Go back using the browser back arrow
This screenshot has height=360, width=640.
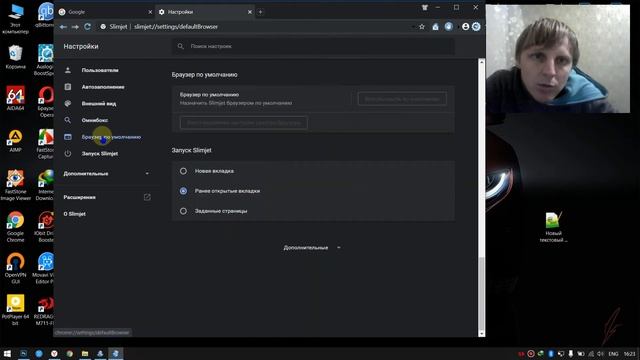tap(63, 27)
